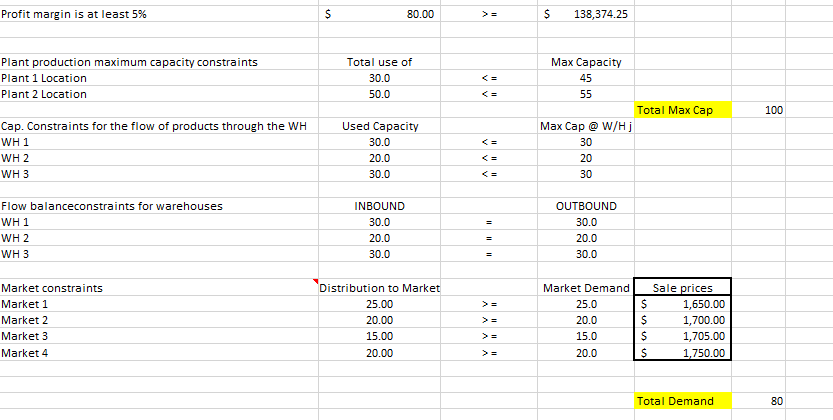The height and width of the screenshot is (420, 833).
Task: Click the >= operator in Profit margin row
Action: click(489, 14)
